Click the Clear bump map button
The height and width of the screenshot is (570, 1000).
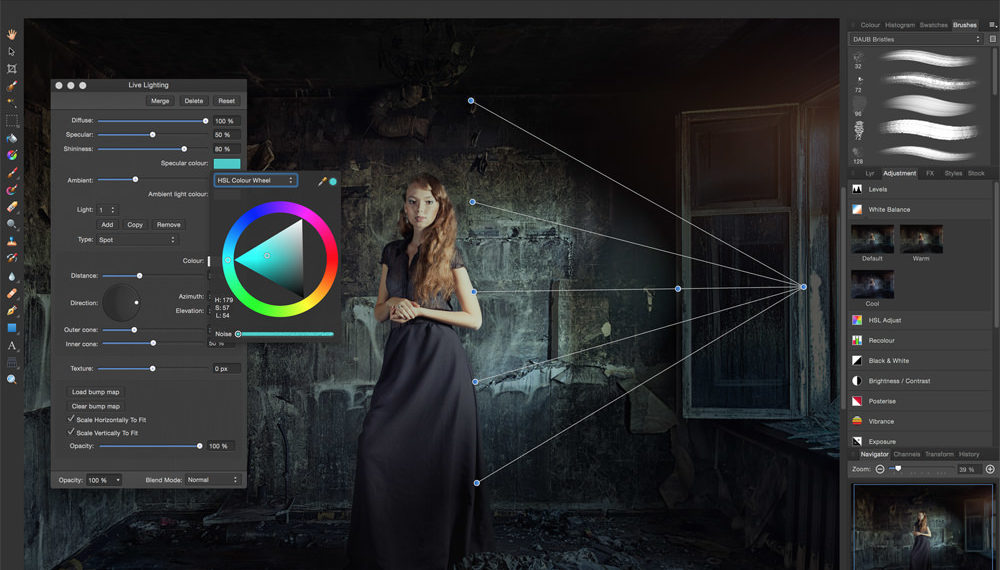[96, 406]
